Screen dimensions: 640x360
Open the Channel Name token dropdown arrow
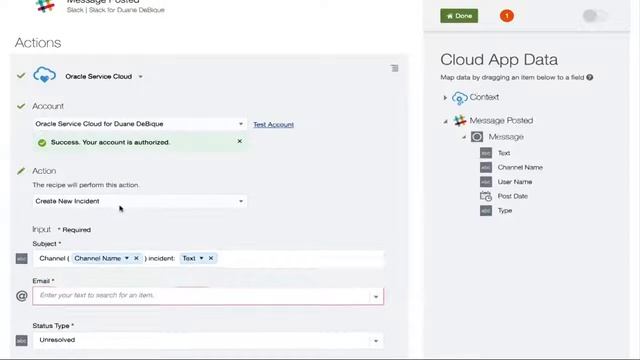(x=127, y=258)
